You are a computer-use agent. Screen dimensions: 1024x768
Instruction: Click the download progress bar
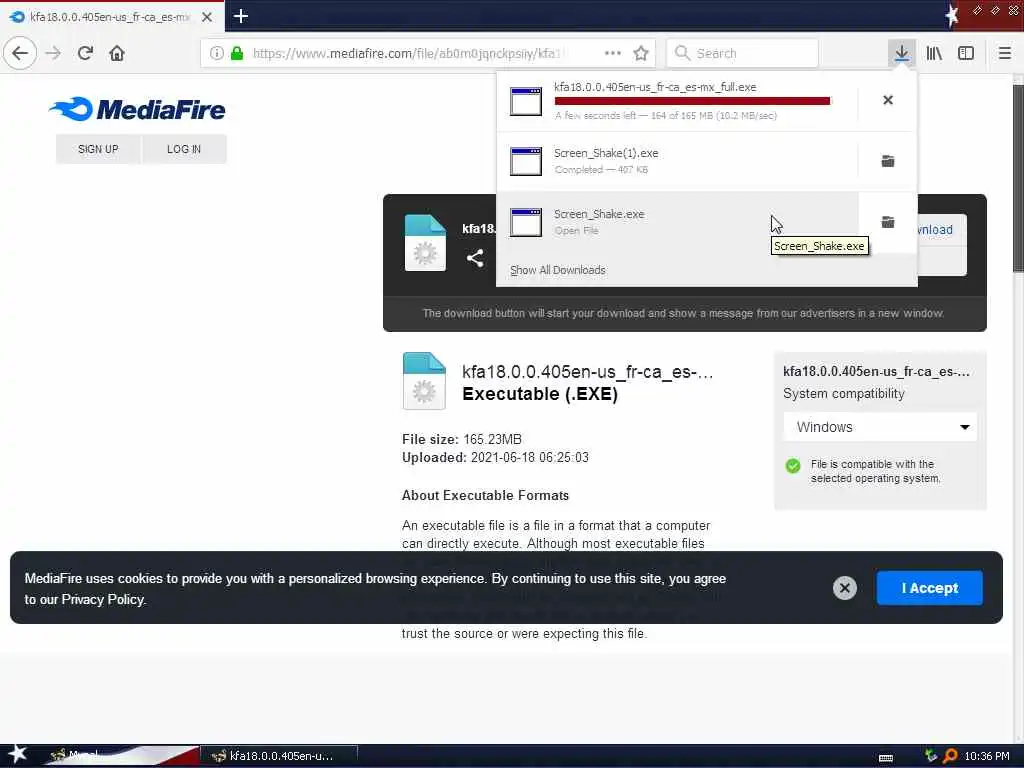pos(692,101)
